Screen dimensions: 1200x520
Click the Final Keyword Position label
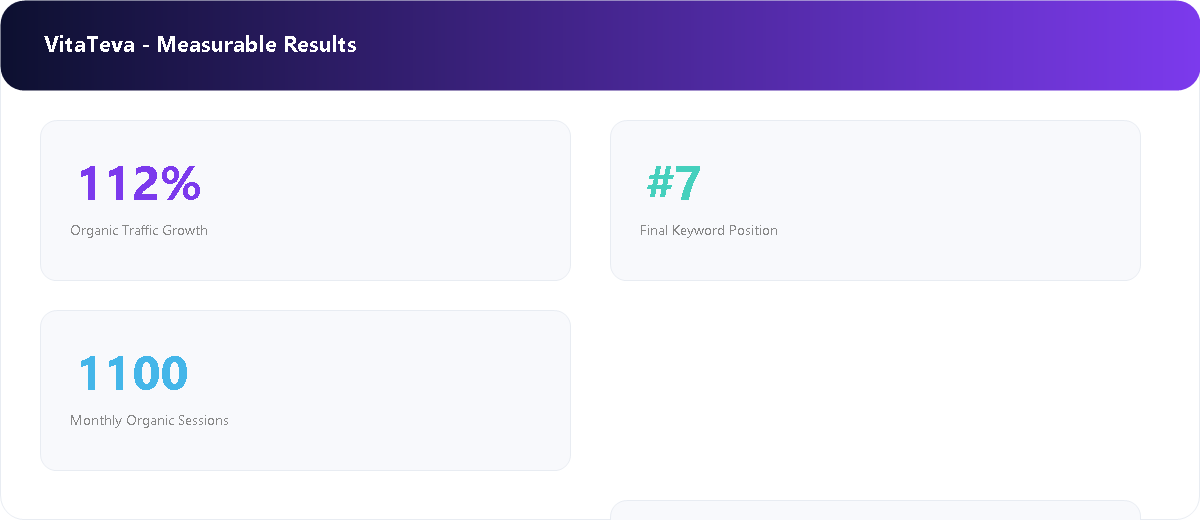pyautogui.click(x=709, y=230)
